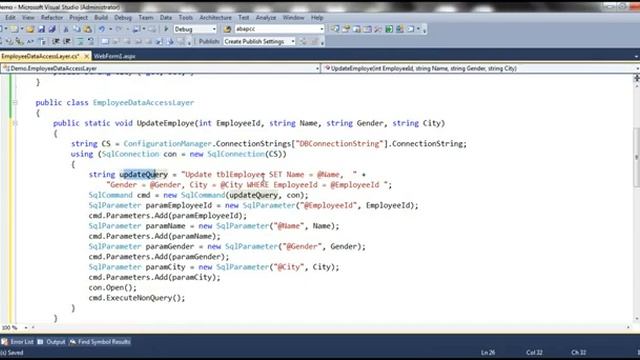Click the "@Gender" parameter string
This screenshot has height=360, width=640.
click(x=302, y=246)
